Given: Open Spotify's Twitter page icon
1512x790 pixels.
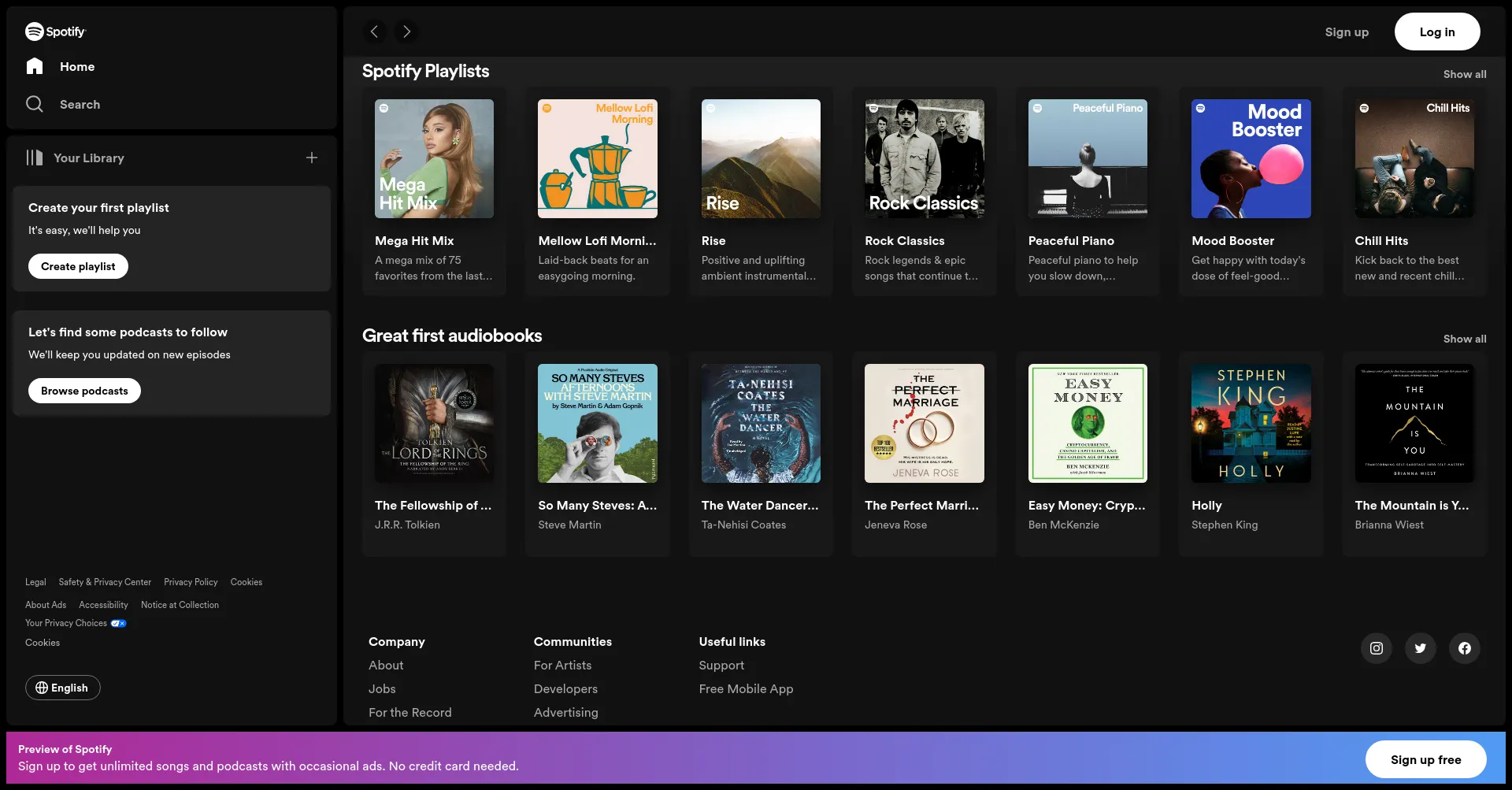Looking at the screenshot, I should (x=1421, y=648).
